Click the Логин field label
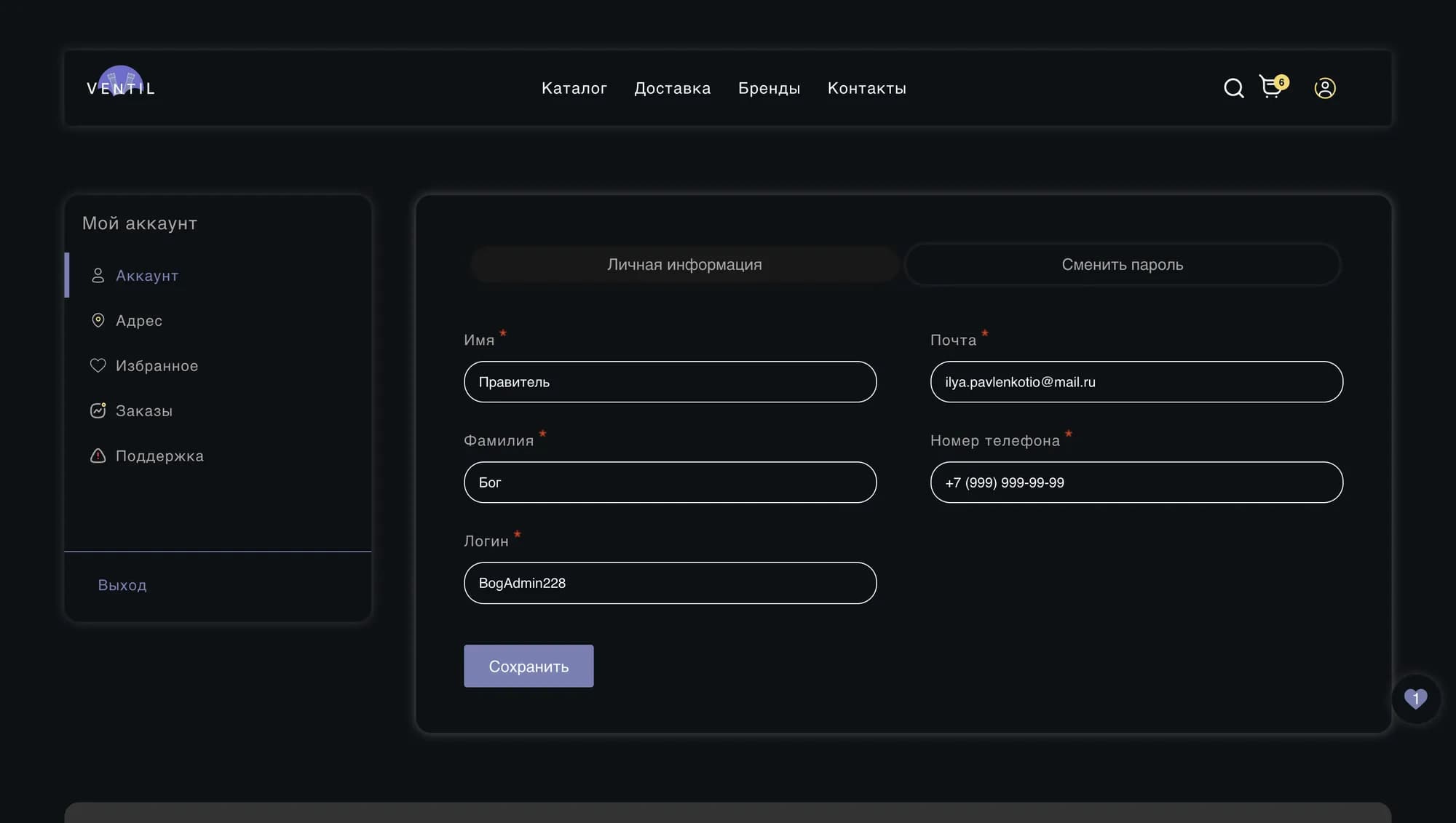This screenshot has width=1456, height=823. [486, 541]
